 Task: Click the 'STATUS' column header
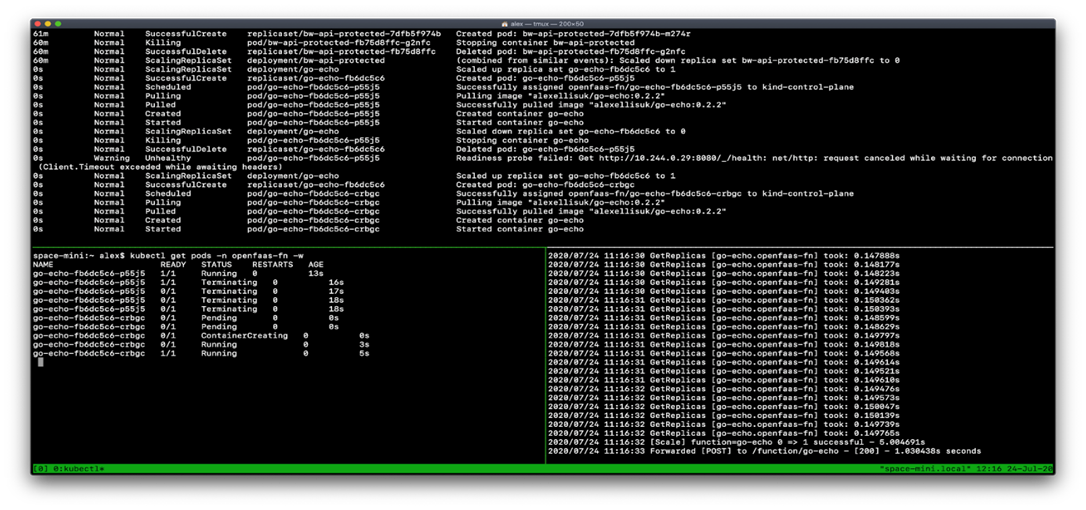pyautogui.click(x=216, y=265)
